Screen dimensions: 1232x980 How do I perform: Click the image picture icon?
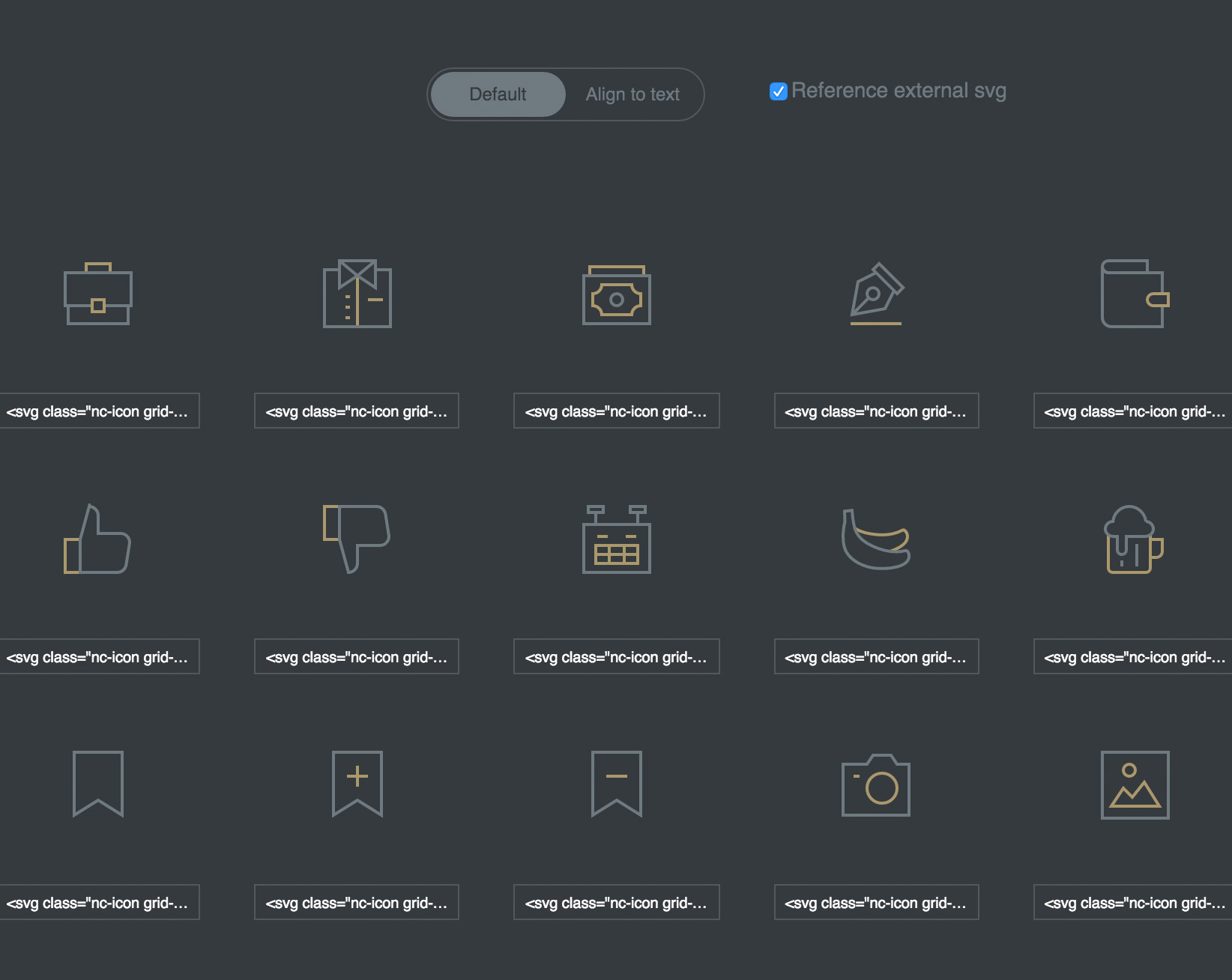[1135, 785]
